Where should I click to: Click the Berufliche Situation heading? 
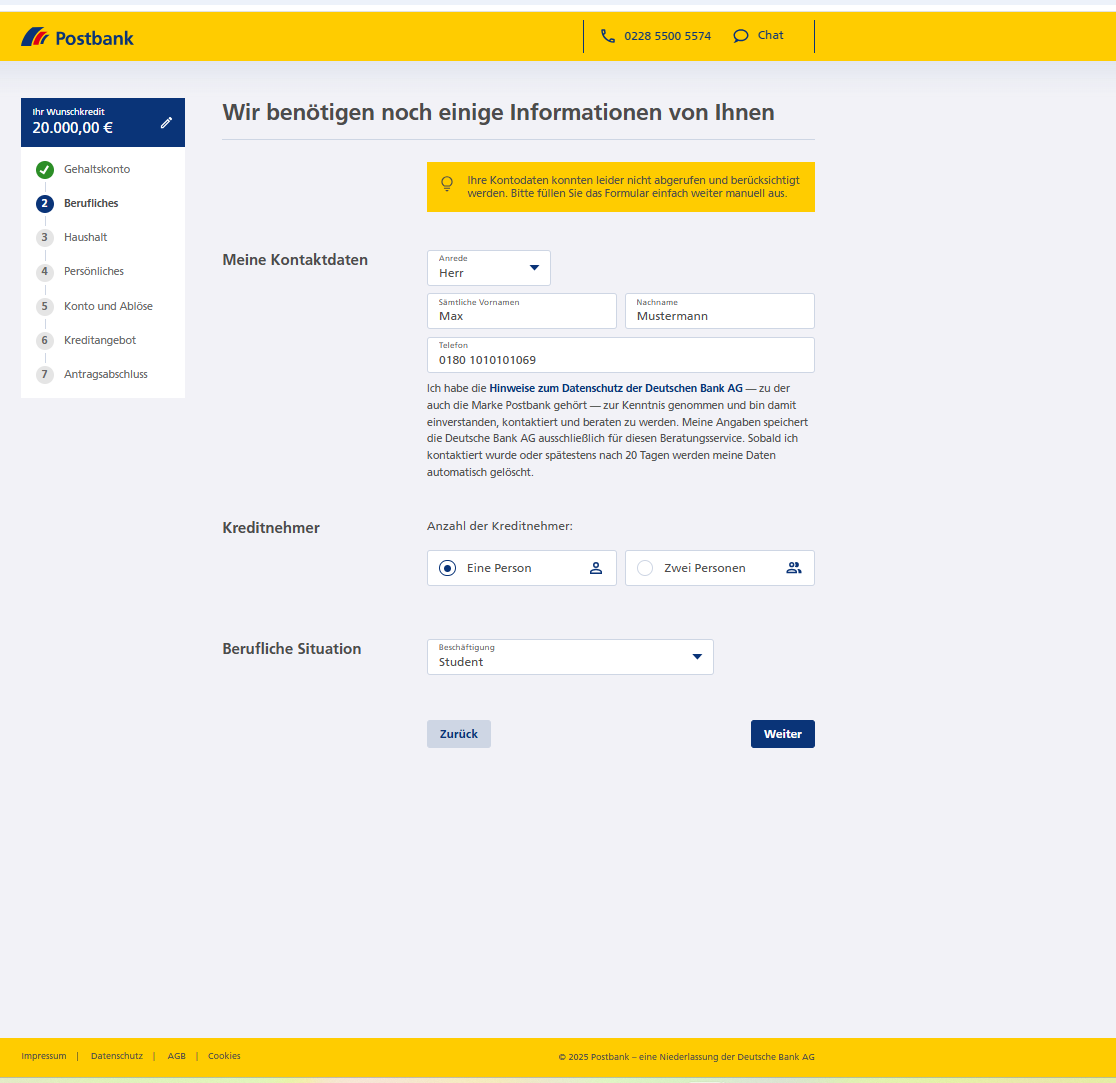(x=291, y=649)
